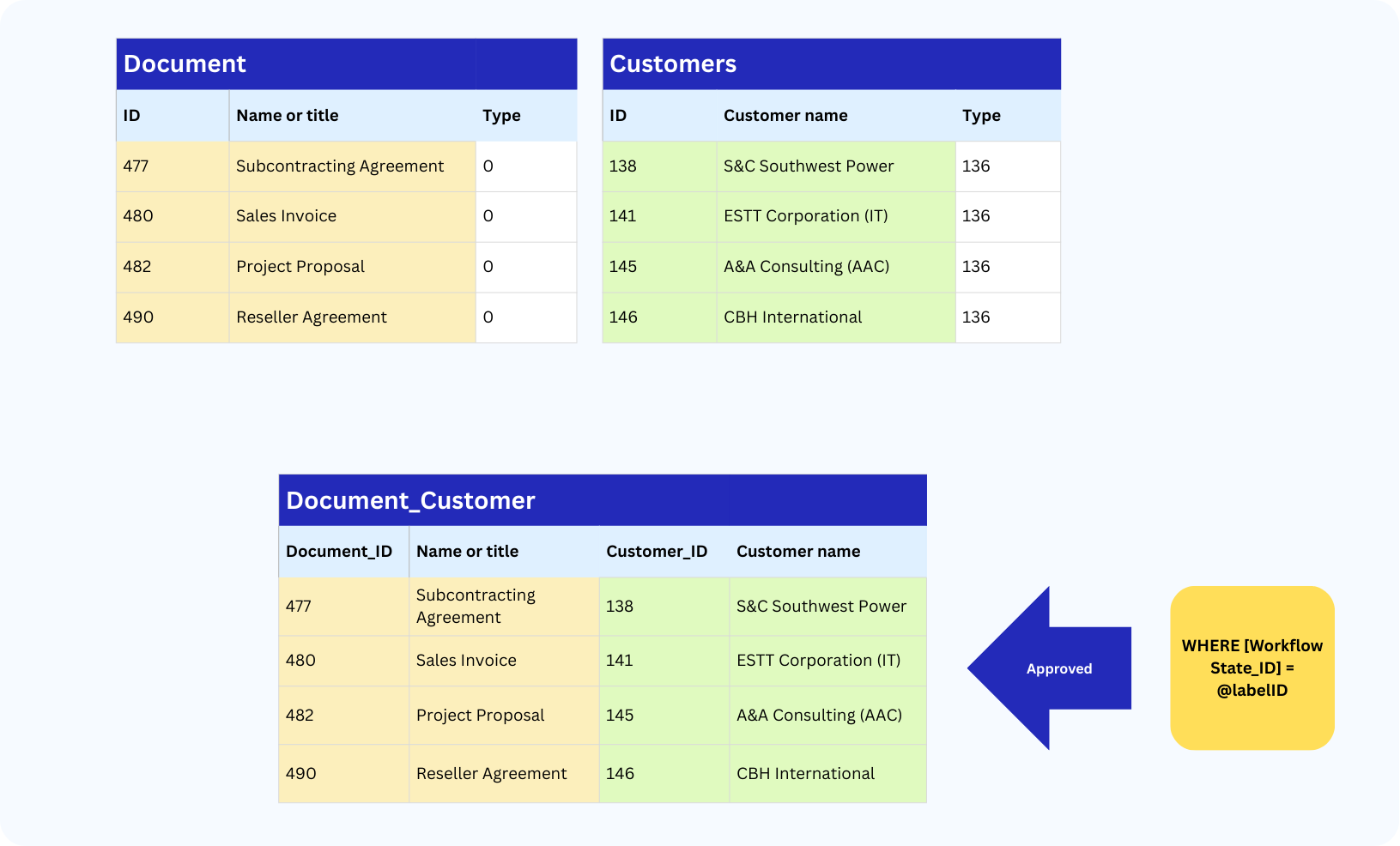
Task: Select the Customers table header
Action: [x=672, y=63]
